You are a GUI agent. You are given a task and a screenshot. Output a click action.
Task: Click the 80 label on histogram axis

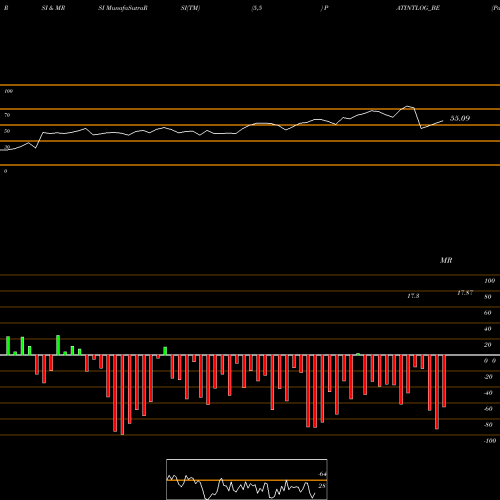[487, 297]
